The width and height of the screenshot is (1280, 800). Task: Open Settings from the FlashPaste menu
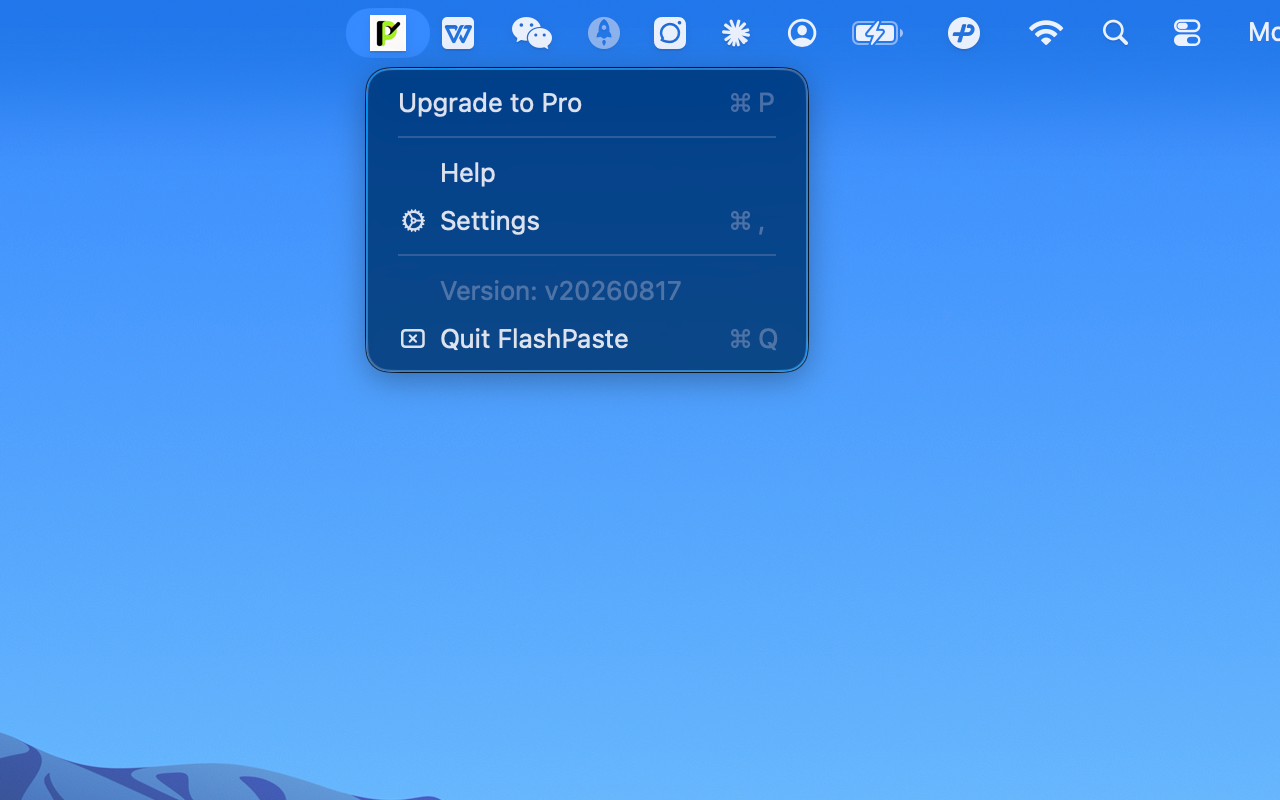pyautogui.click(x=587, y=221)
